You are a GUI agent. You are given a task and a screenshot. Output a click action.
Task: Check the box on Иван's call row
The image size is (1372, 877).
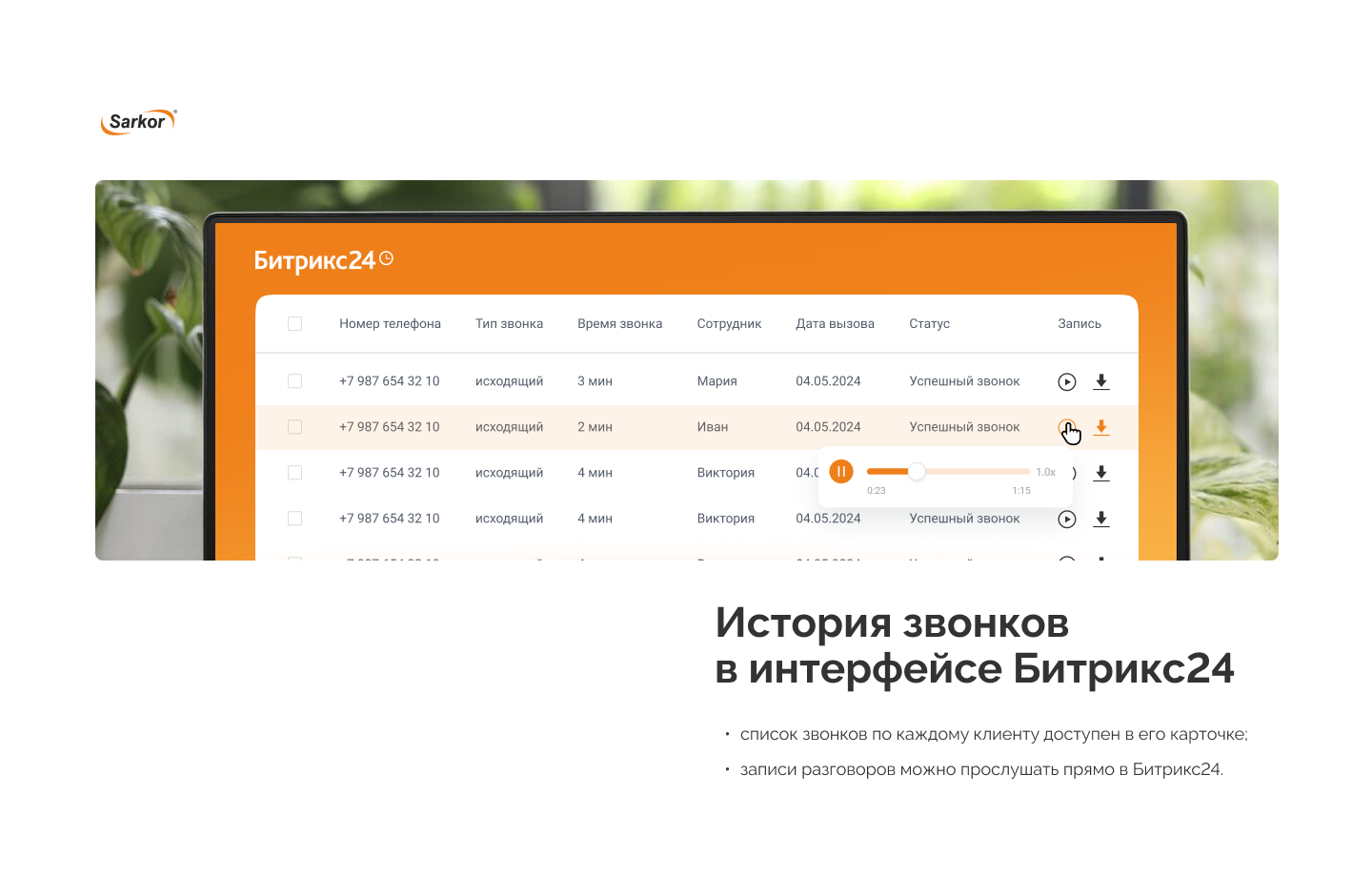(x=294, y=427)
